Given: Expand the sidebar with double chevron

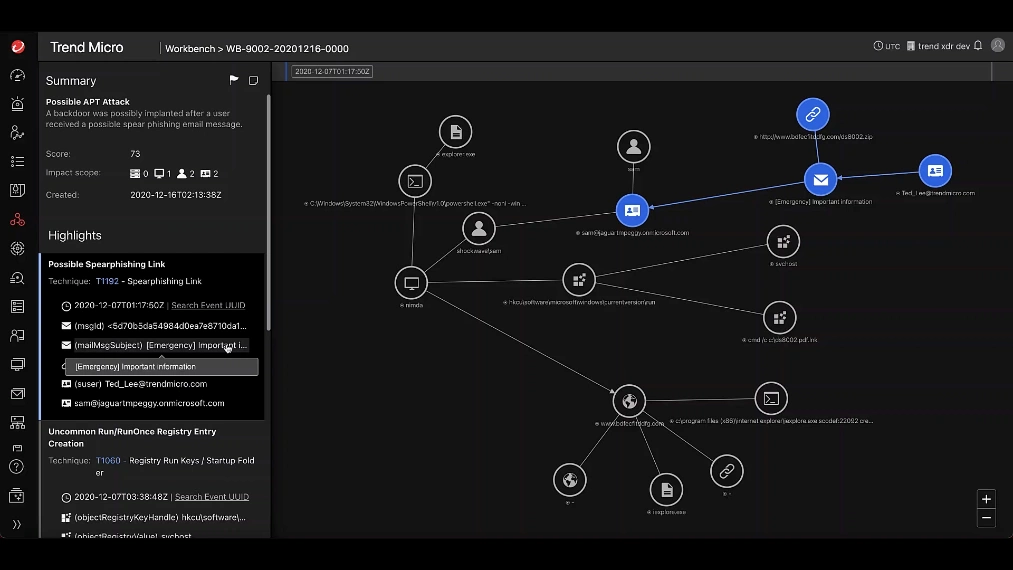Looking at the screenshot, I should (17, 524).
